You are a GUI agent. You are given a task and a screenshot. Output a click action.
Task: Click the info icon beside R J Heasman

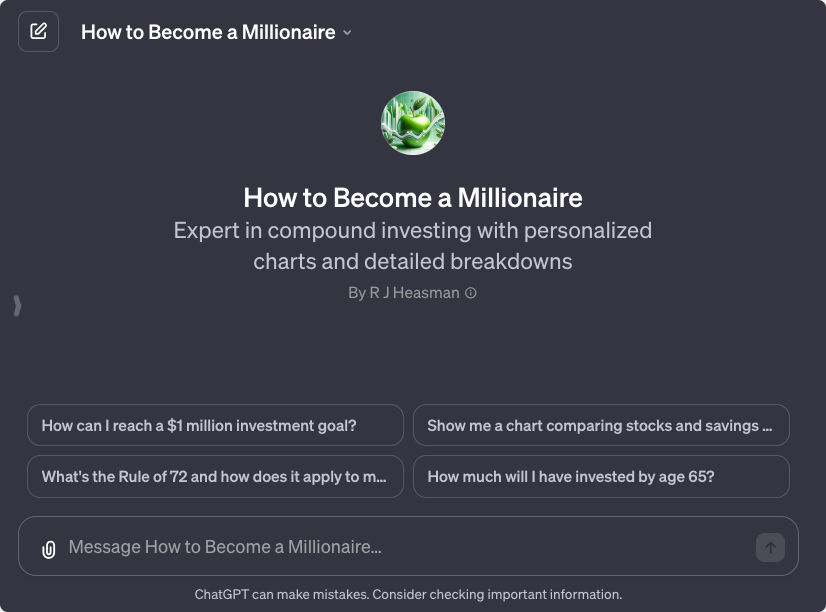471,293
